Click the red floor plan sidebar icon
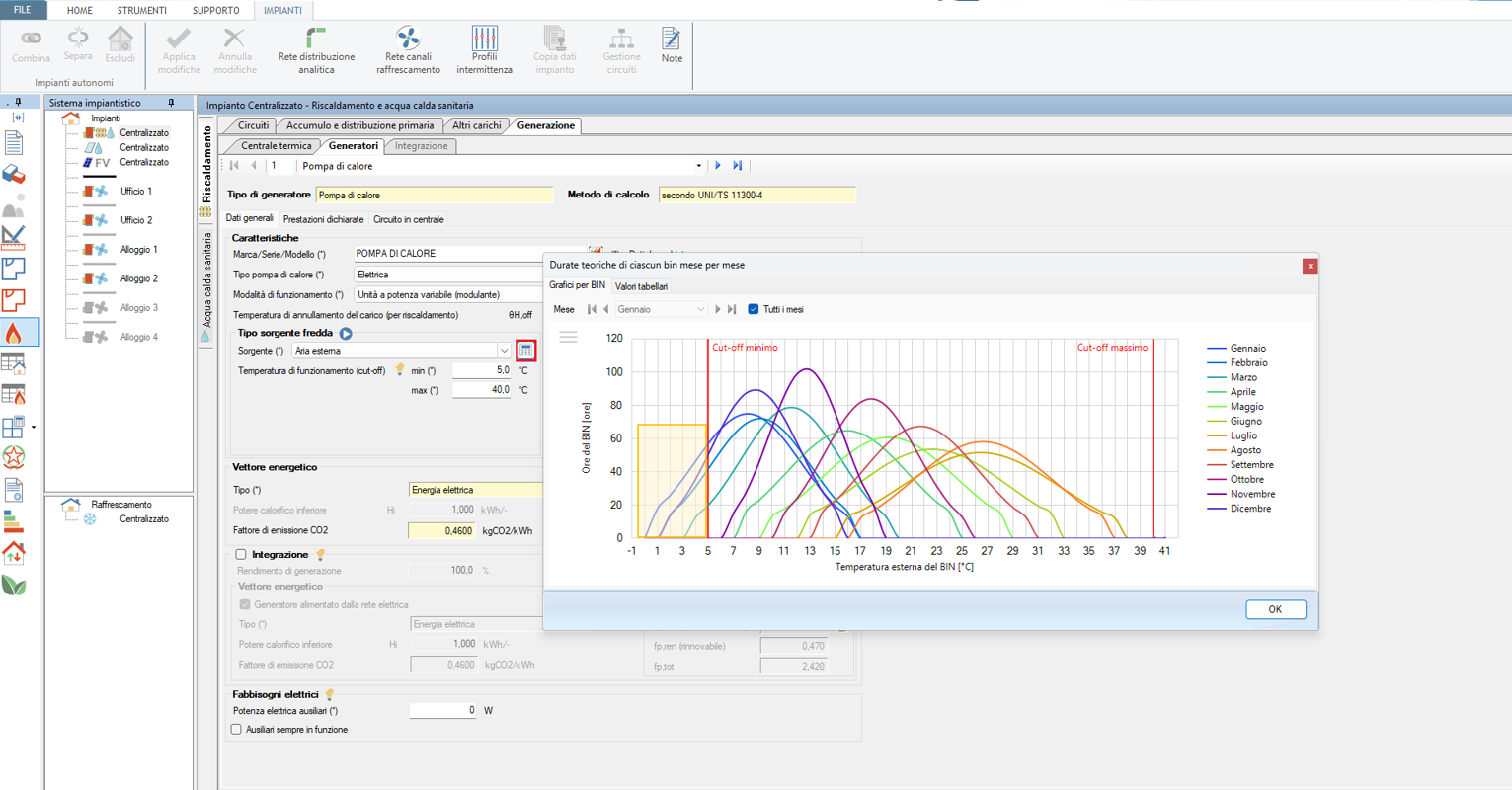 pyautogui.click(x=14, y=299)
